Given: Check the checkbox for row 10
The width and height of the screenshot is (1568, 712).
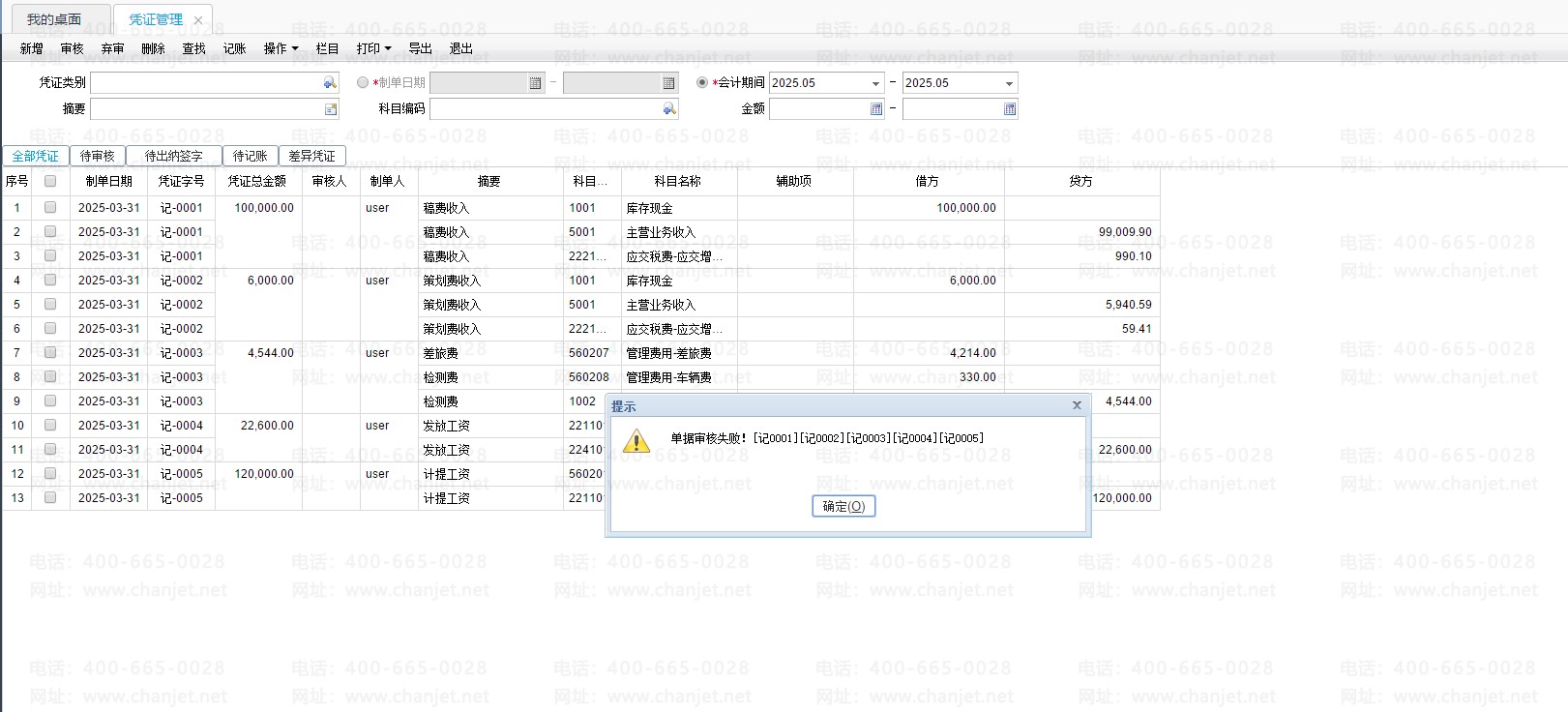Looking at the screenshot, I should 50,425.
